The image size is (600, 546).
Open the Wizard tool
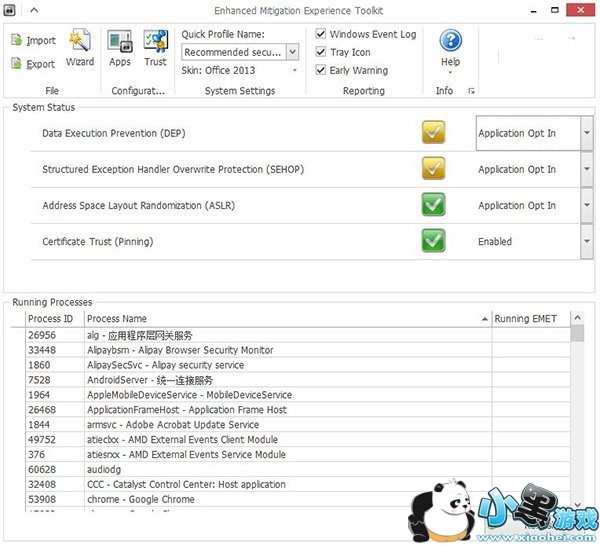tap(80, 42)
